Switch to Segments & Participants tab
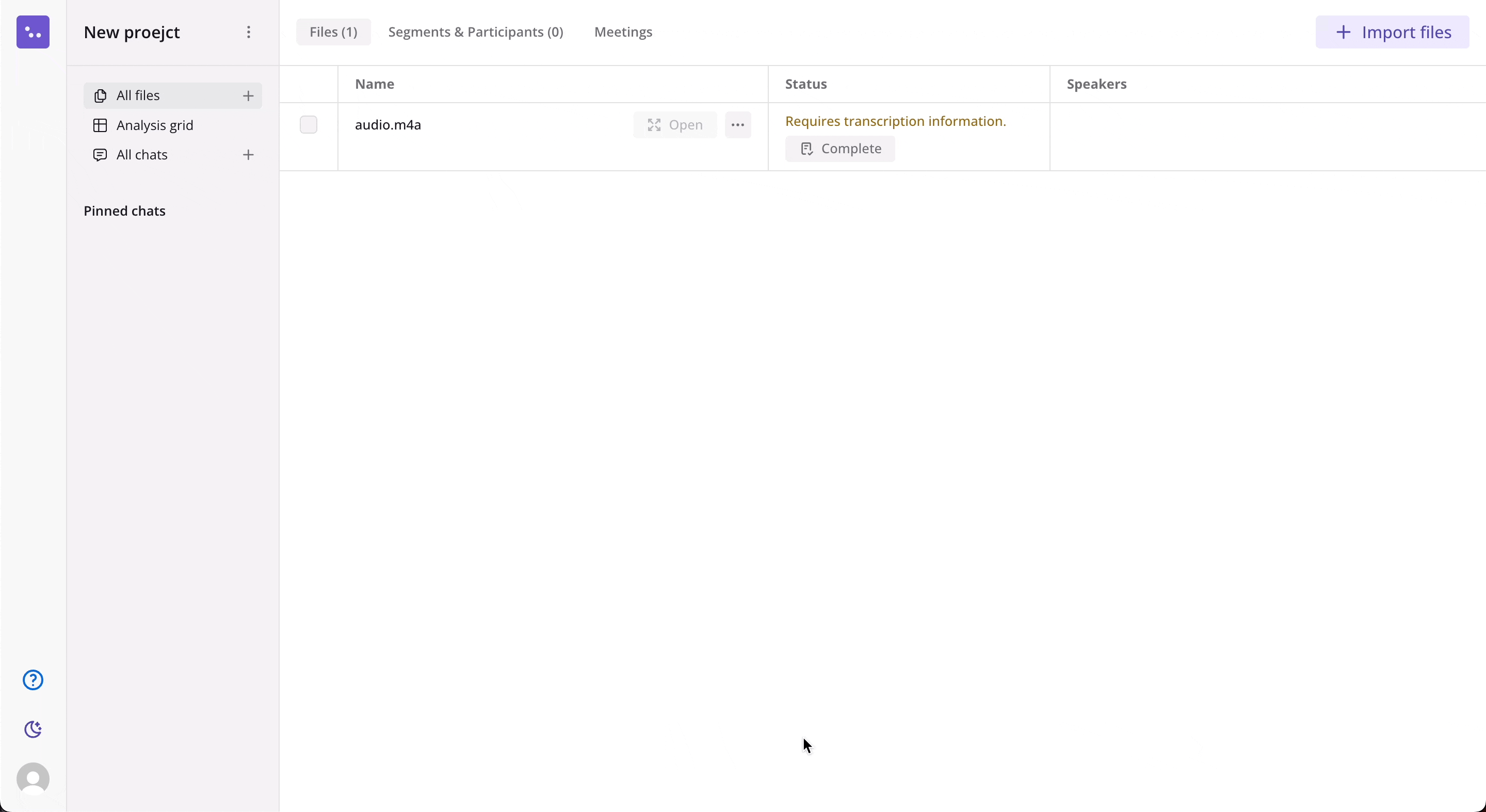1486x812 pixels. coord(475,33)
